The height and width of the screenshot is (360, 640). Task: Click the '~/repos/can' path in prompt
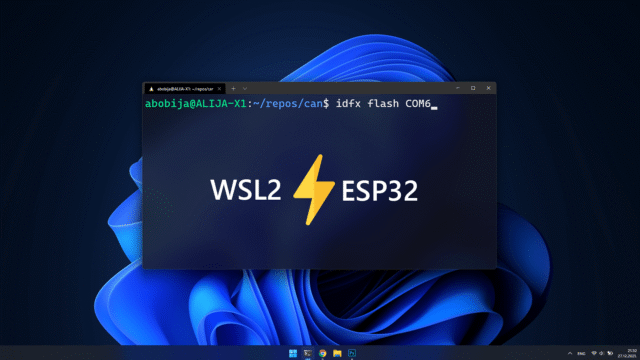pyautogui.click(x=288, y=104)
